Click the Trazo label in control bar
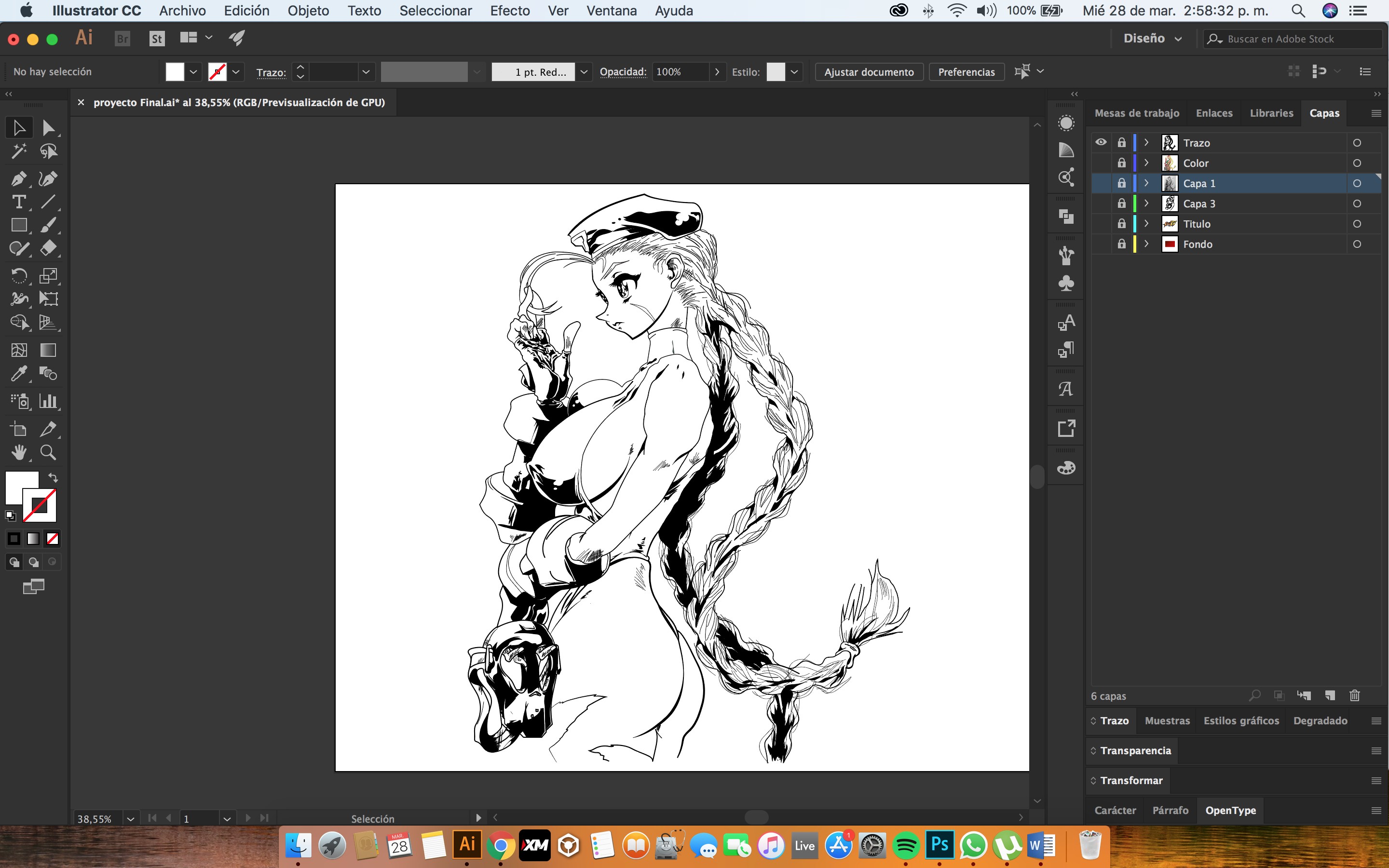This screenshot has height=868, width=1389. [x=271, y=72]
